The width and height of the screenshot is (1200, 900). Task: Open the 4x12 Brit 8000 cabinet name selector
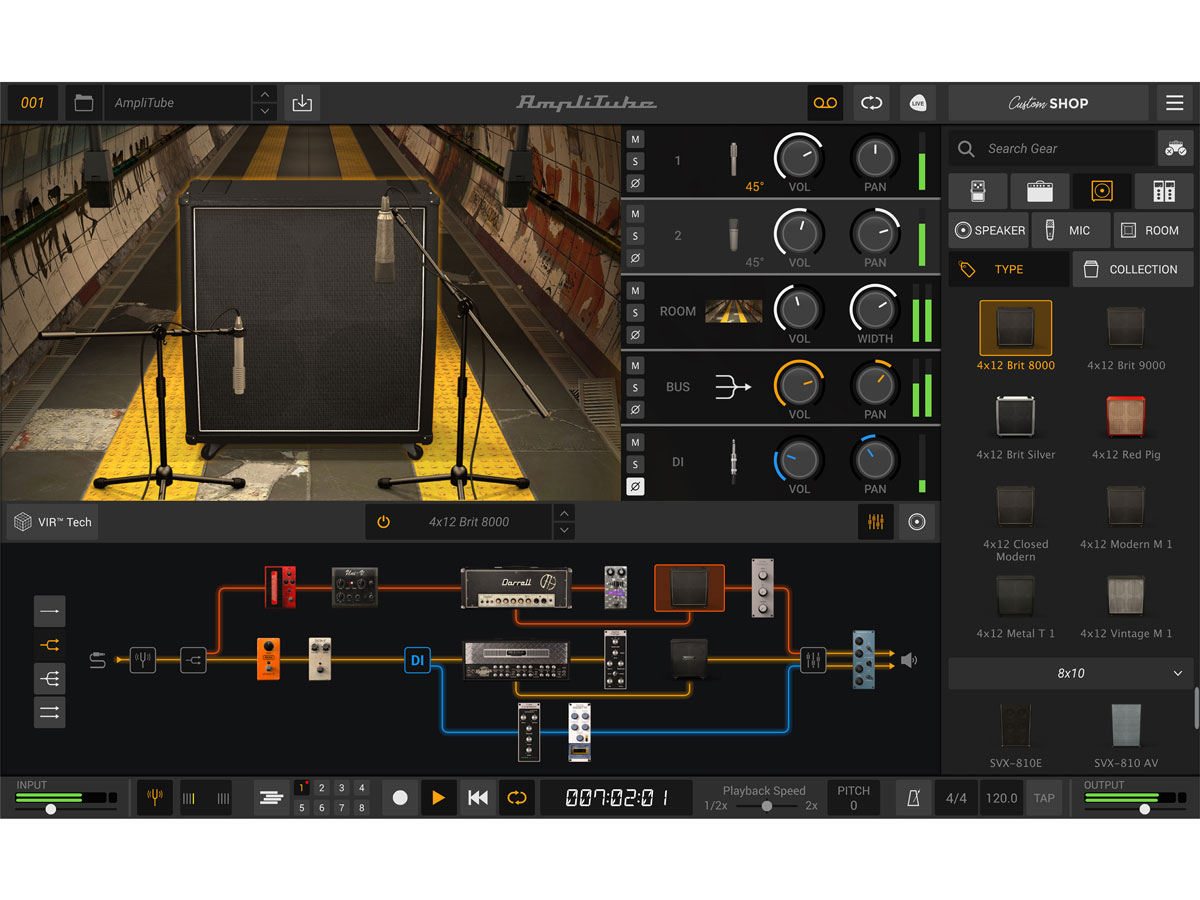pos(469,522)
